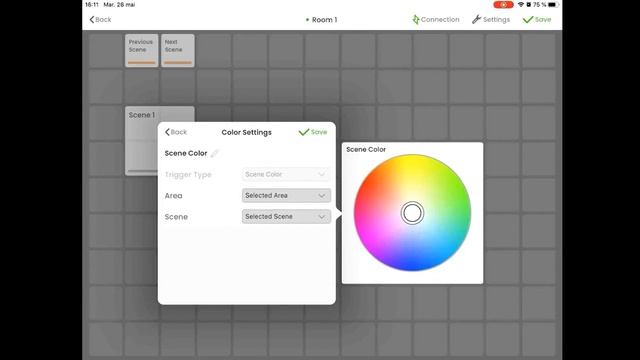Open the Scene dropdown showing Selected Scene
Viewport: 640px width, 360px height.
(286, 217)
